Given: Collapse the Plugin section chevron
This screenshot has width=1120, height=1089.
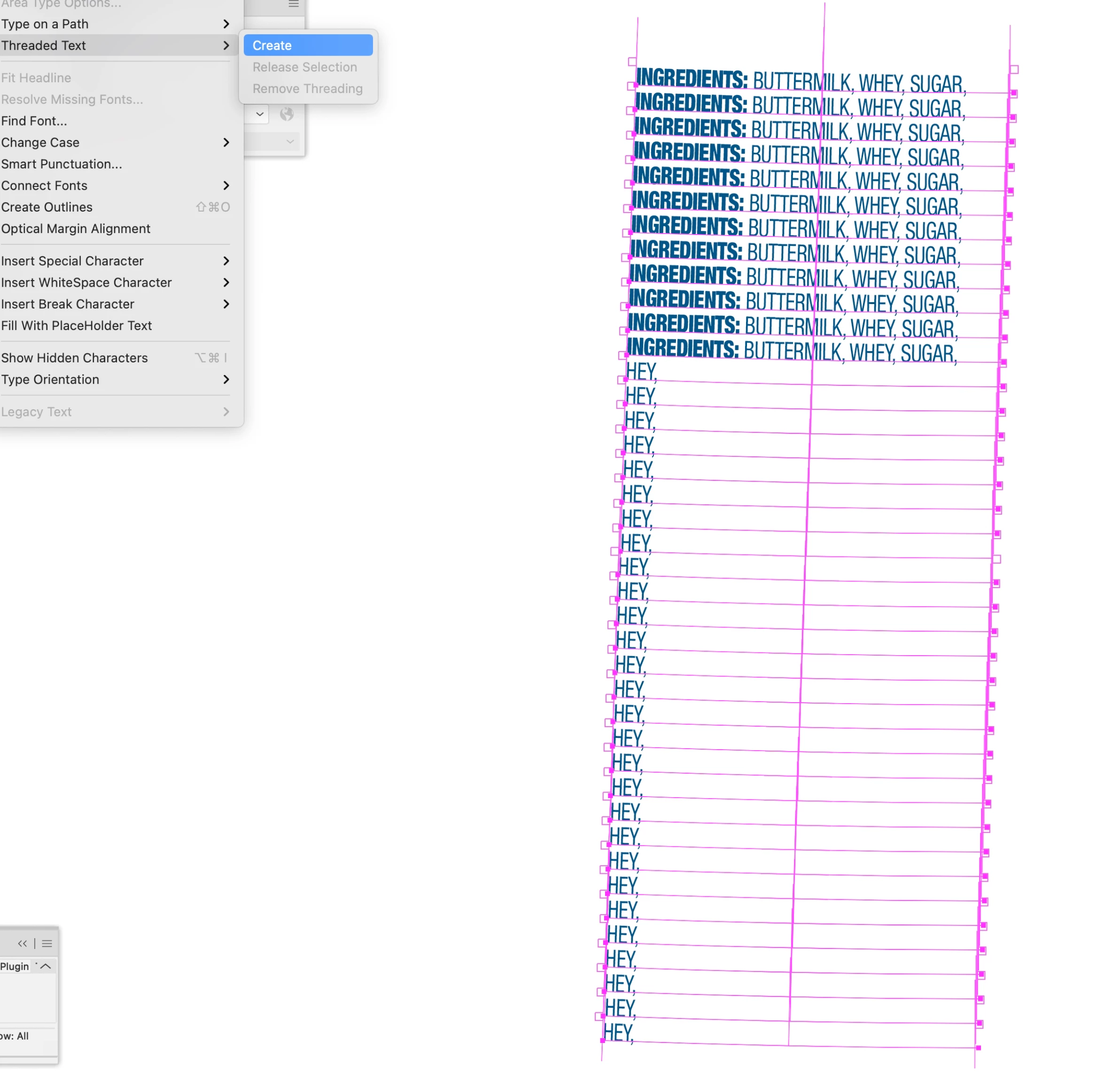Looking at the screenshot, I should click(x=46, y=966).
